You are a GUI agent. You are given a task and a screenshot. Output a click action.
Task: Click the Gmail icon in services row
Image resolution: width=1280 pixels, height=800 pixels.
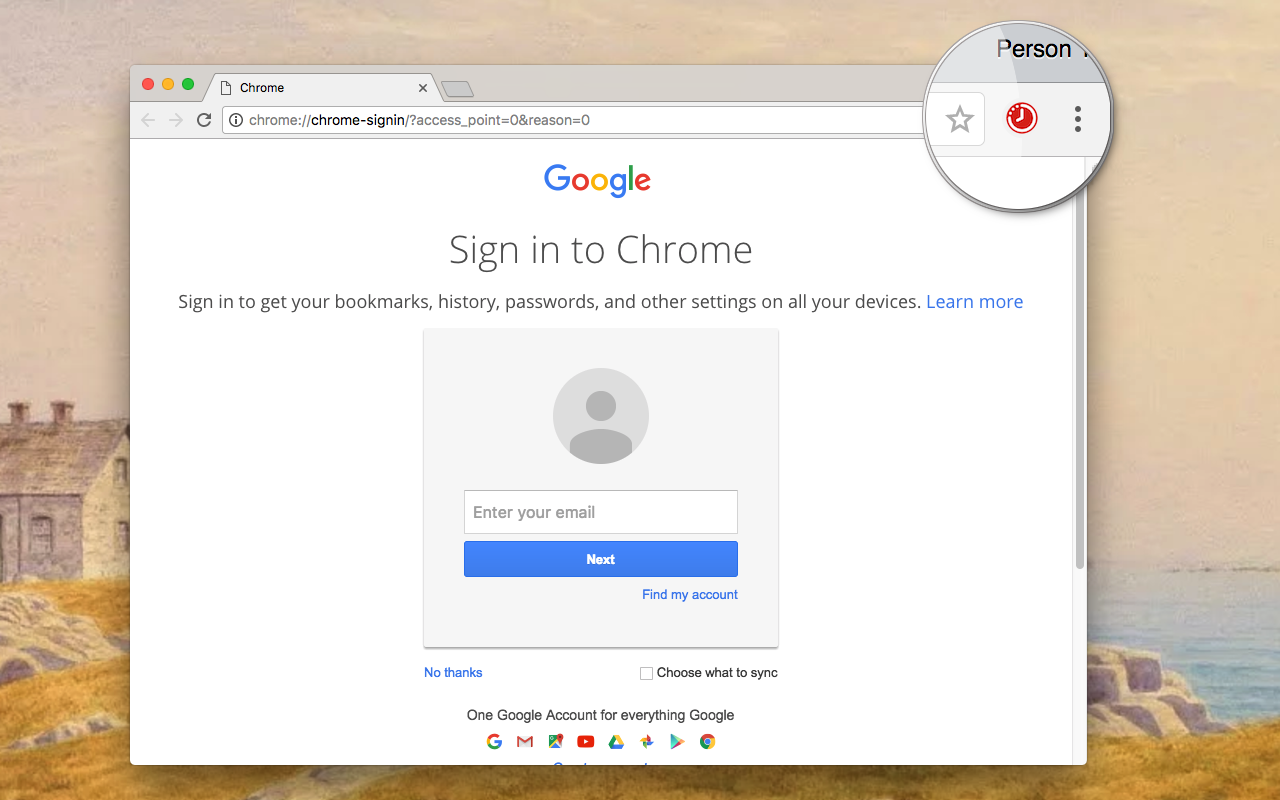pos(525,741)
